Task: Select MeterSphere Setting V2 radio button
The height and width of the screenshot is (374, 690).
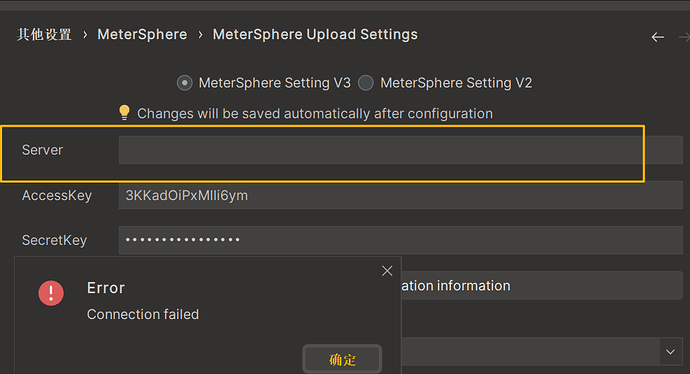Action: pos(366,83)
